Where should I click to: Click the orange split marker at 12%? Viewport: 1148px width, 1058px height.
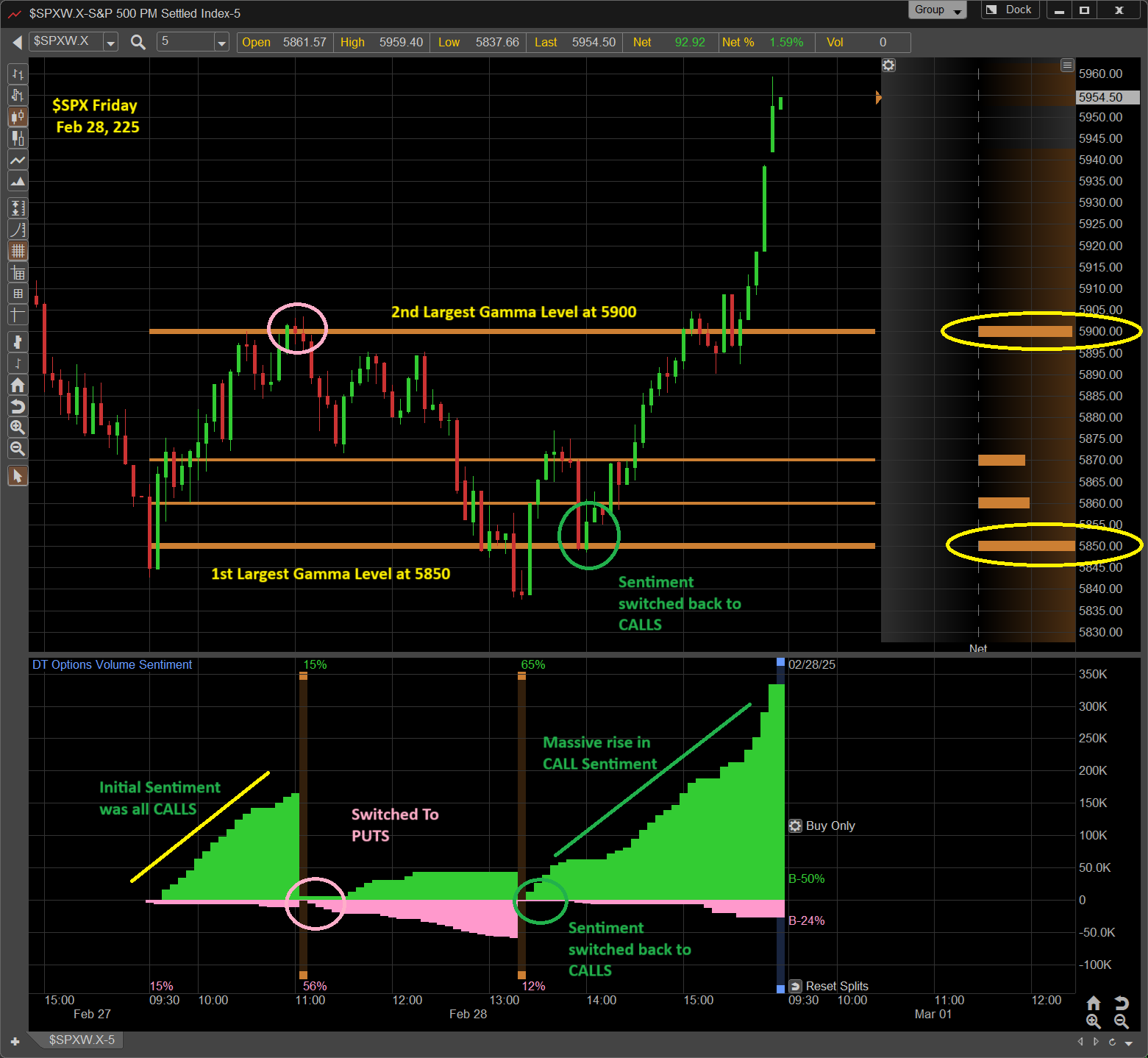pyautogui.click(x=521, y=976)
